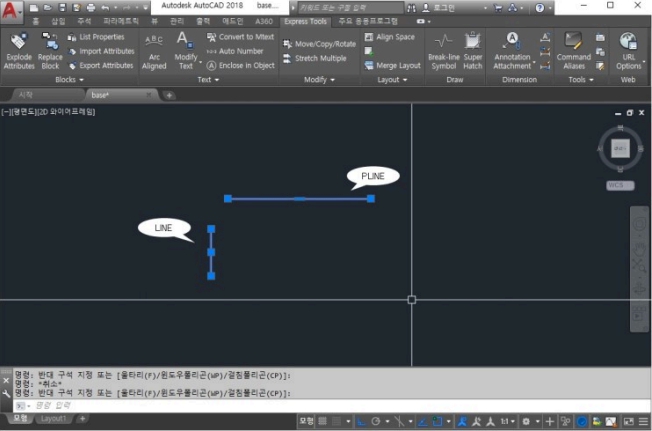Viewport: 652px width, 431px height.
Task: Open the status bar customization menu icon
Action: 643,421
